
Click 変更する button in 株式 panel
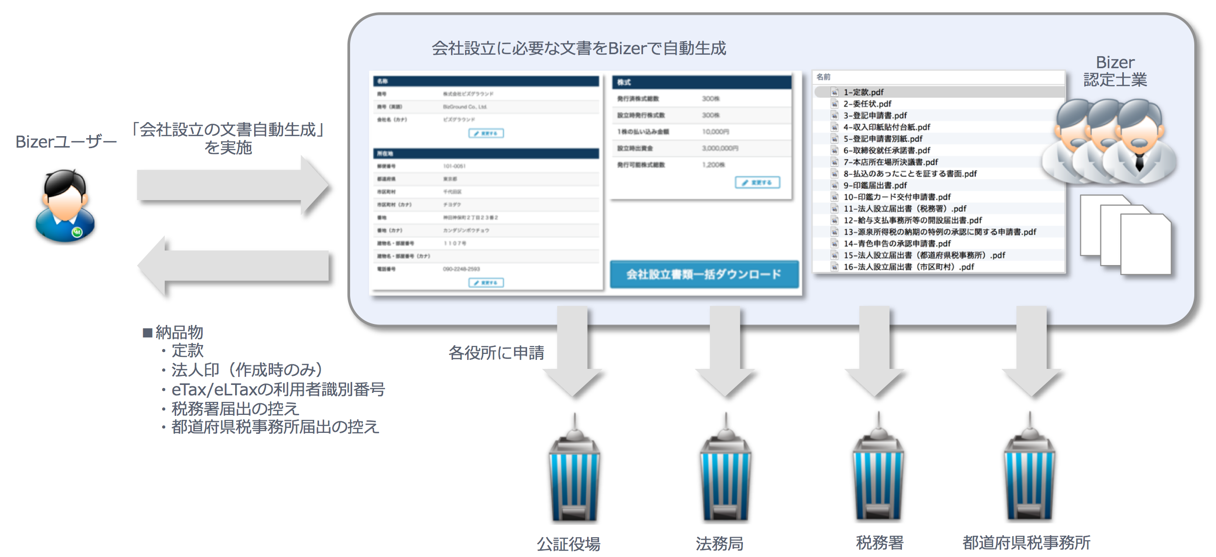point(757,183)
